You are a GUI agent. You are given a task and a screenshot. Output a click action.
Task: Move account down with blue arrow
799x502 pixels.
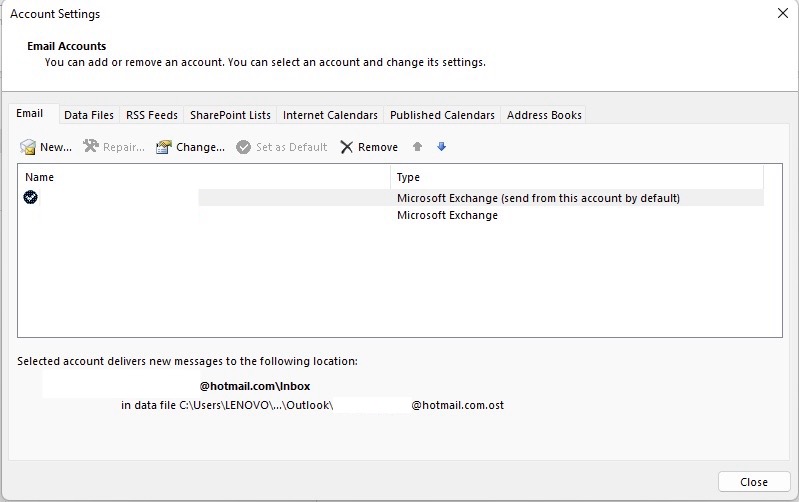pos(441,147)
